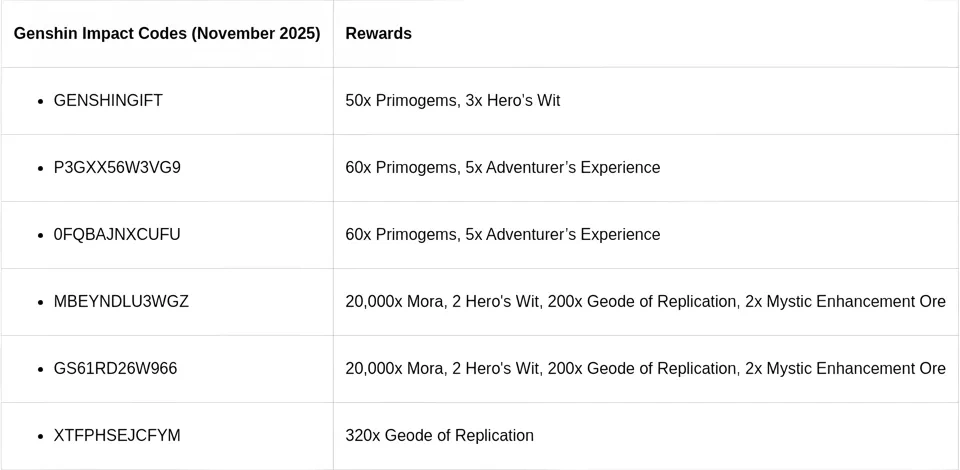Select the GS61RD26W966 code text

click(x=115, y=369)
